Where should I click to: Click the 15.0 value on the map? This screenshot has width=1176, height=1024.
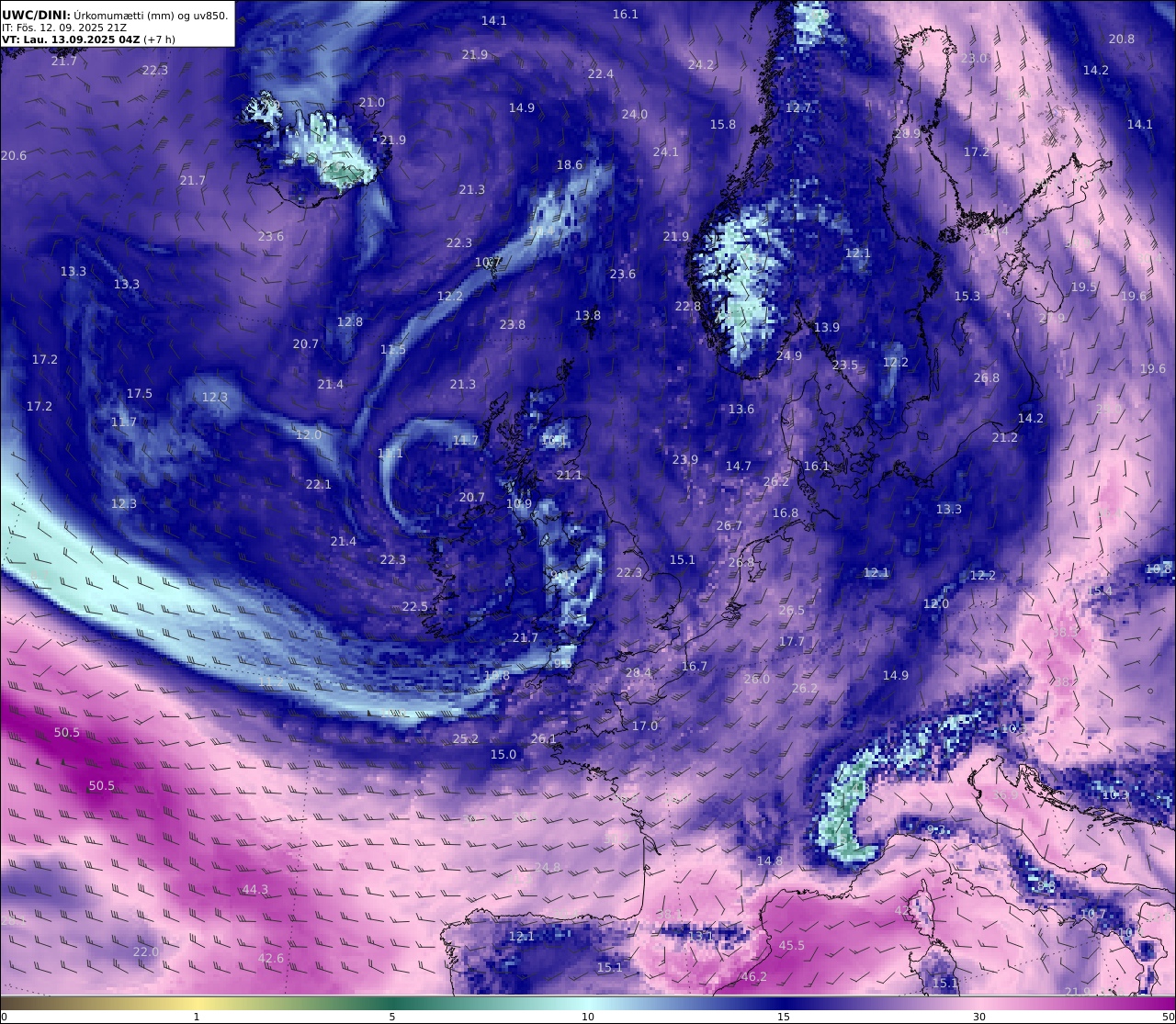click(x=503, y=754)
